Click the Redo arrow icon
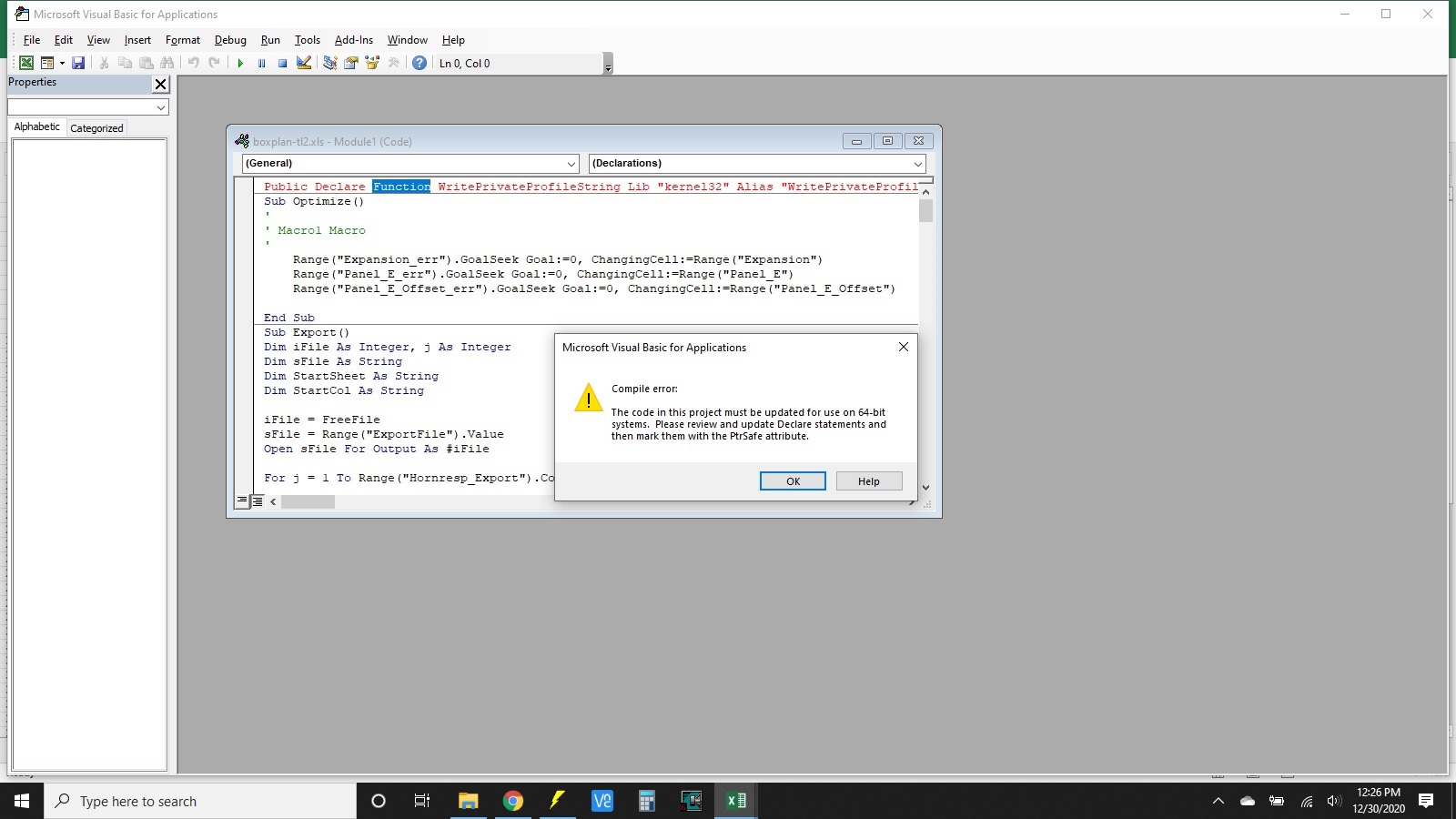Screen dimensions: 1456x819 [x=215, y=63]
